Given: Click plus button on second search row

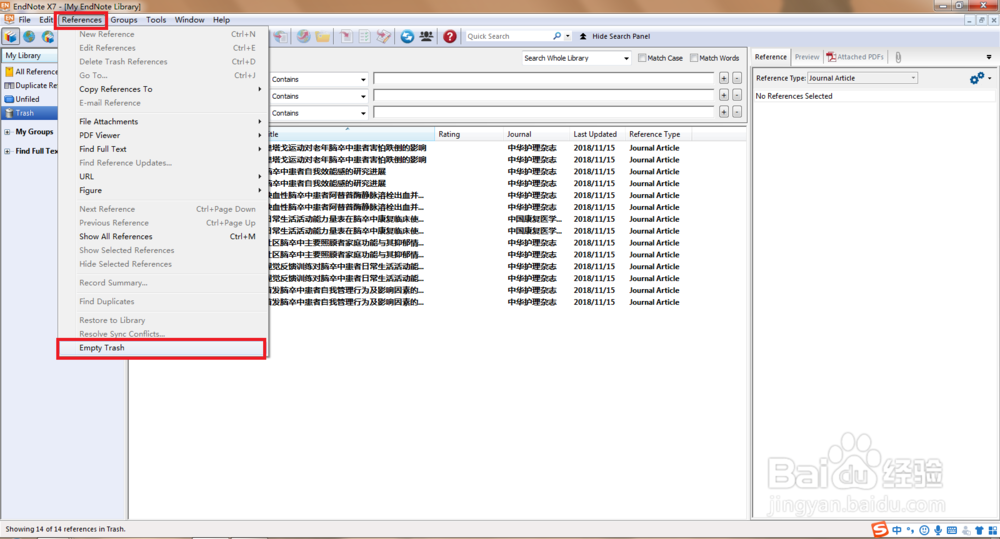Looking at the screenshot, I should 724,95.
